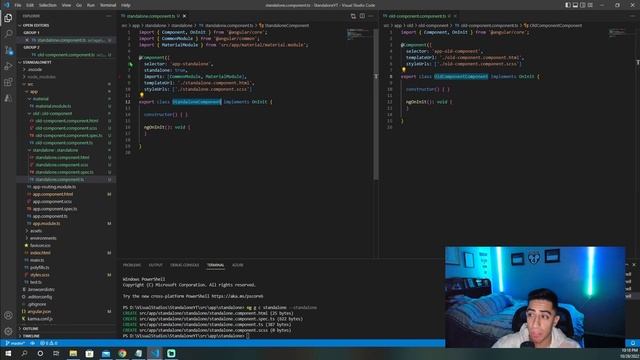Image resolution: width=640 pixels, height=360 pixels.
Task: Open the View menu
Action: point(67,5)
